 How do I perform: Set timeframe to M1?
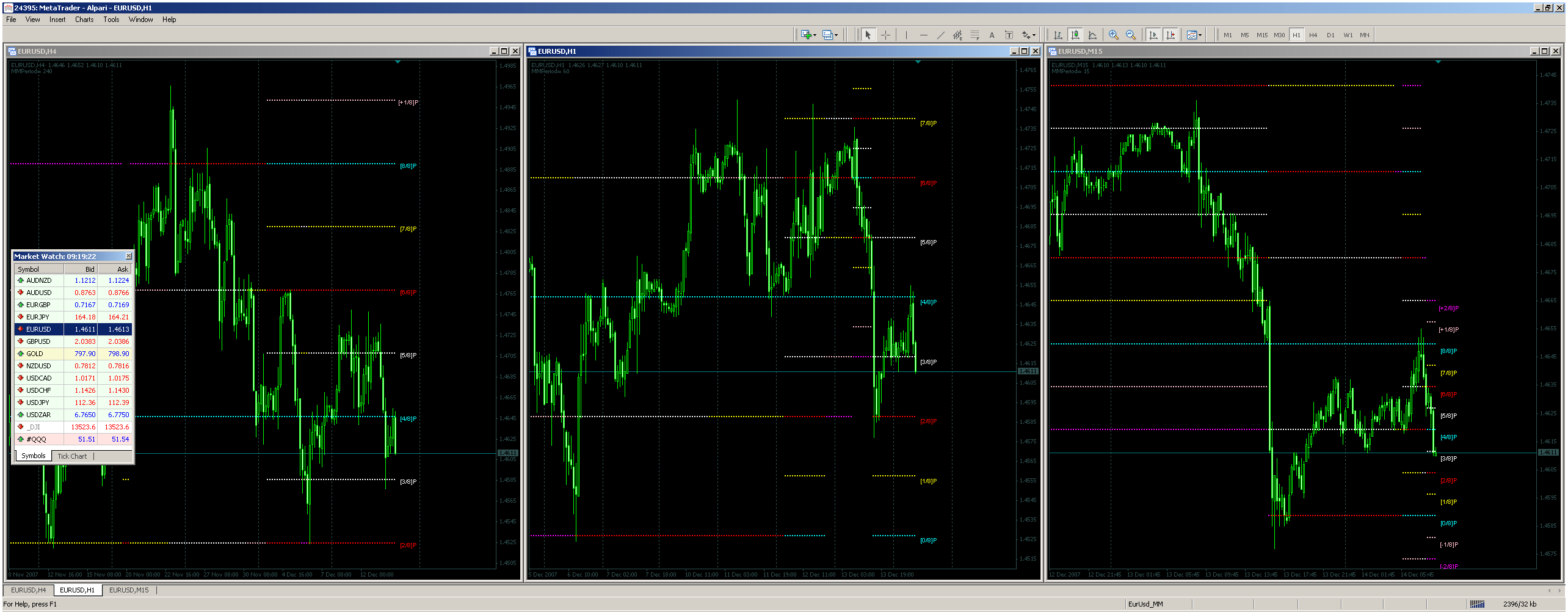1227,35
